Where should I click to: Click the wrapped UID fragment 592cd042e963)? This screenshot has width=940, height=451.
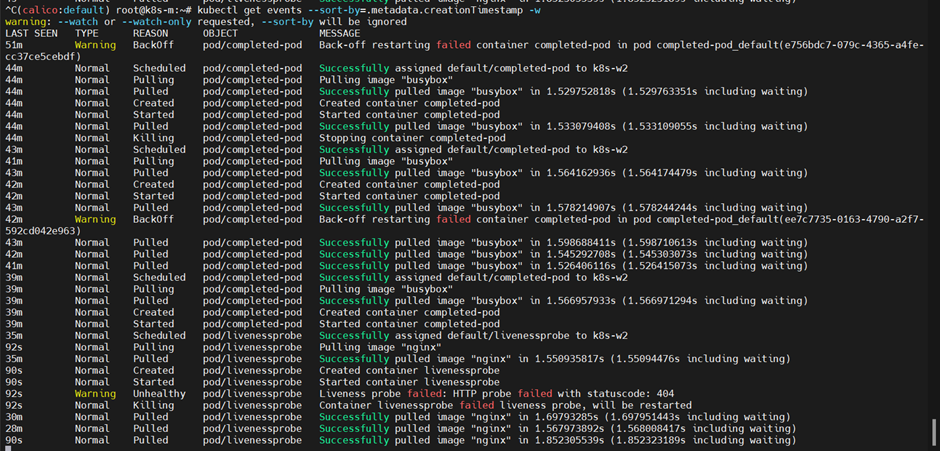tap(43, 231)
